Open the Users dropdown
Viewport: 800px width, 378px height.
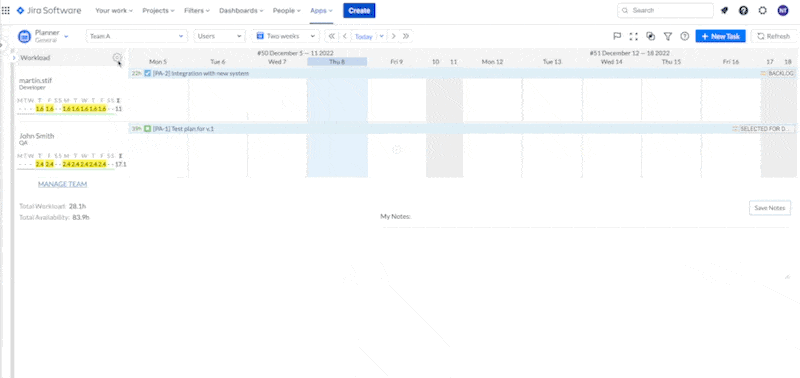[x=219, y=36]
